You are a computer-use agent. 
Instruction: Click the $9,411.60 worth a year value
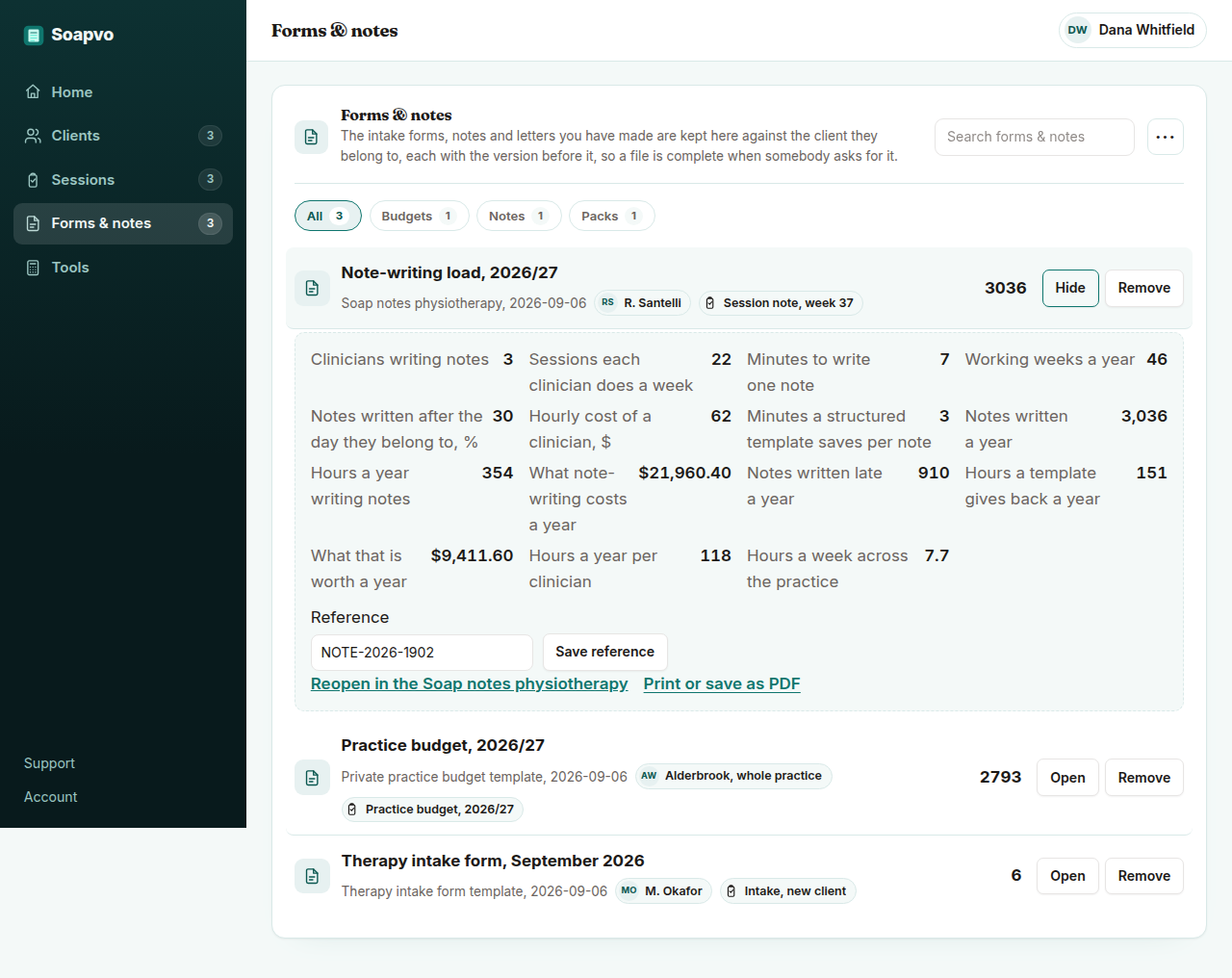pos(472,555)
